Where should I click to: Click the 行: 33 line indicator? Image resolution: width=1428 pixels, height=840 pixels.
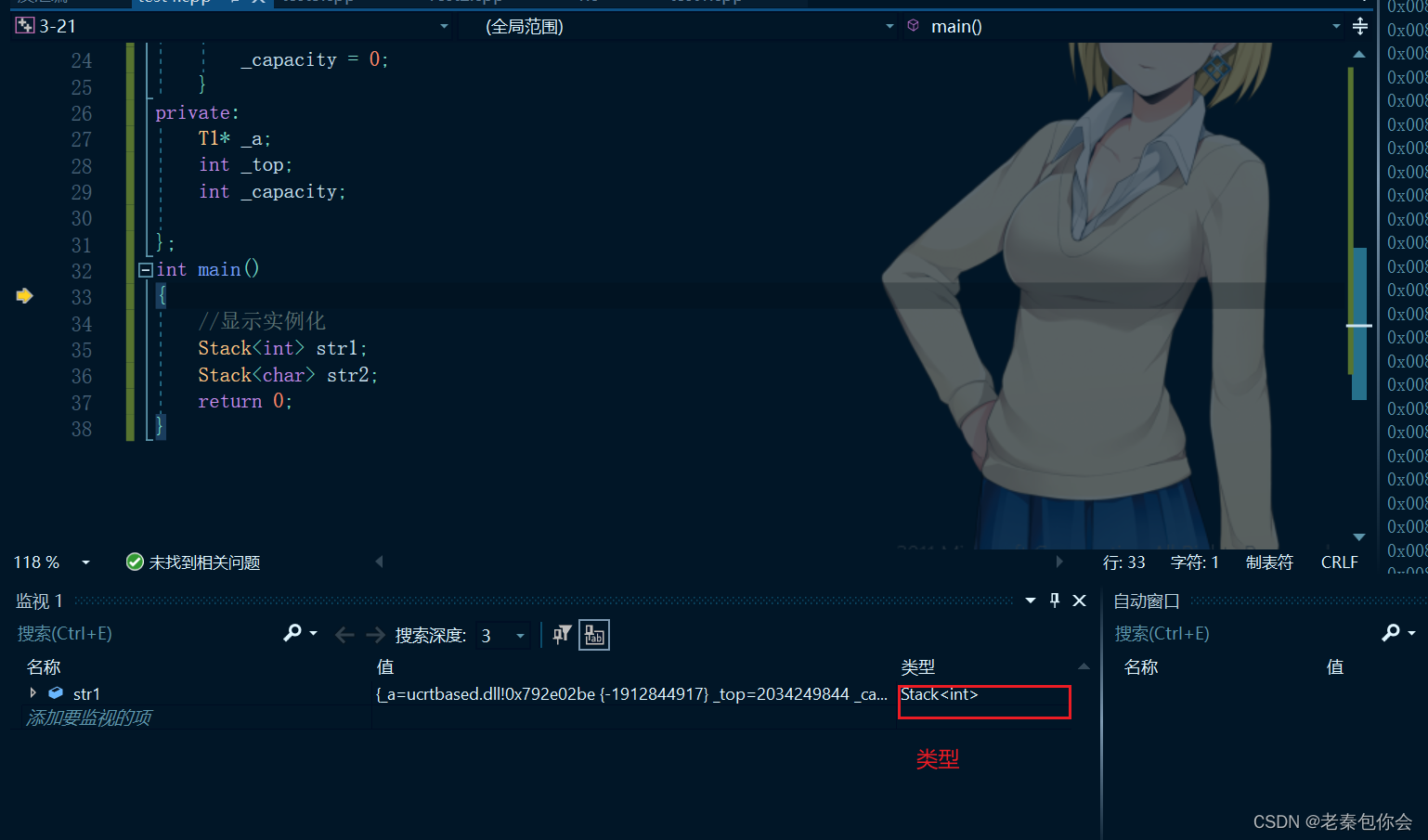pos(1123,562)
